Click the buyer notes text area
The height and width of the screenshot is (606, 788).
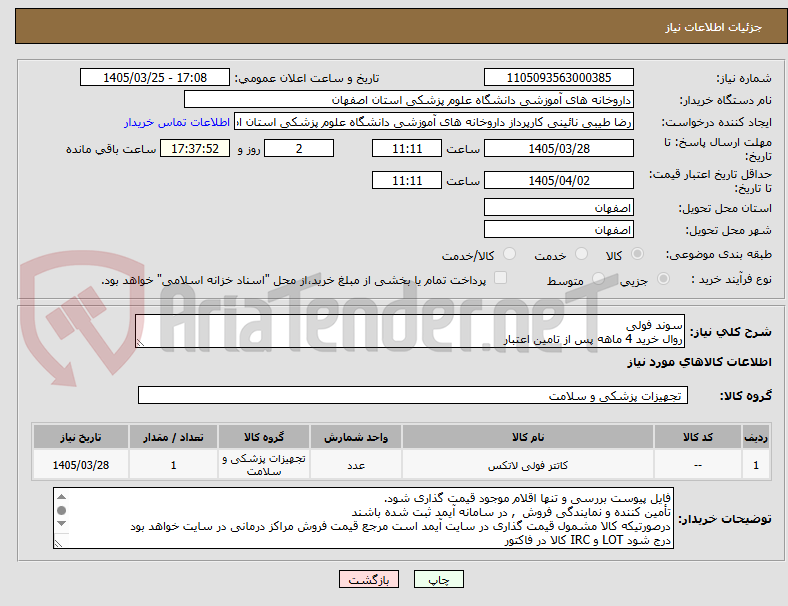click(x=363, y=518)
